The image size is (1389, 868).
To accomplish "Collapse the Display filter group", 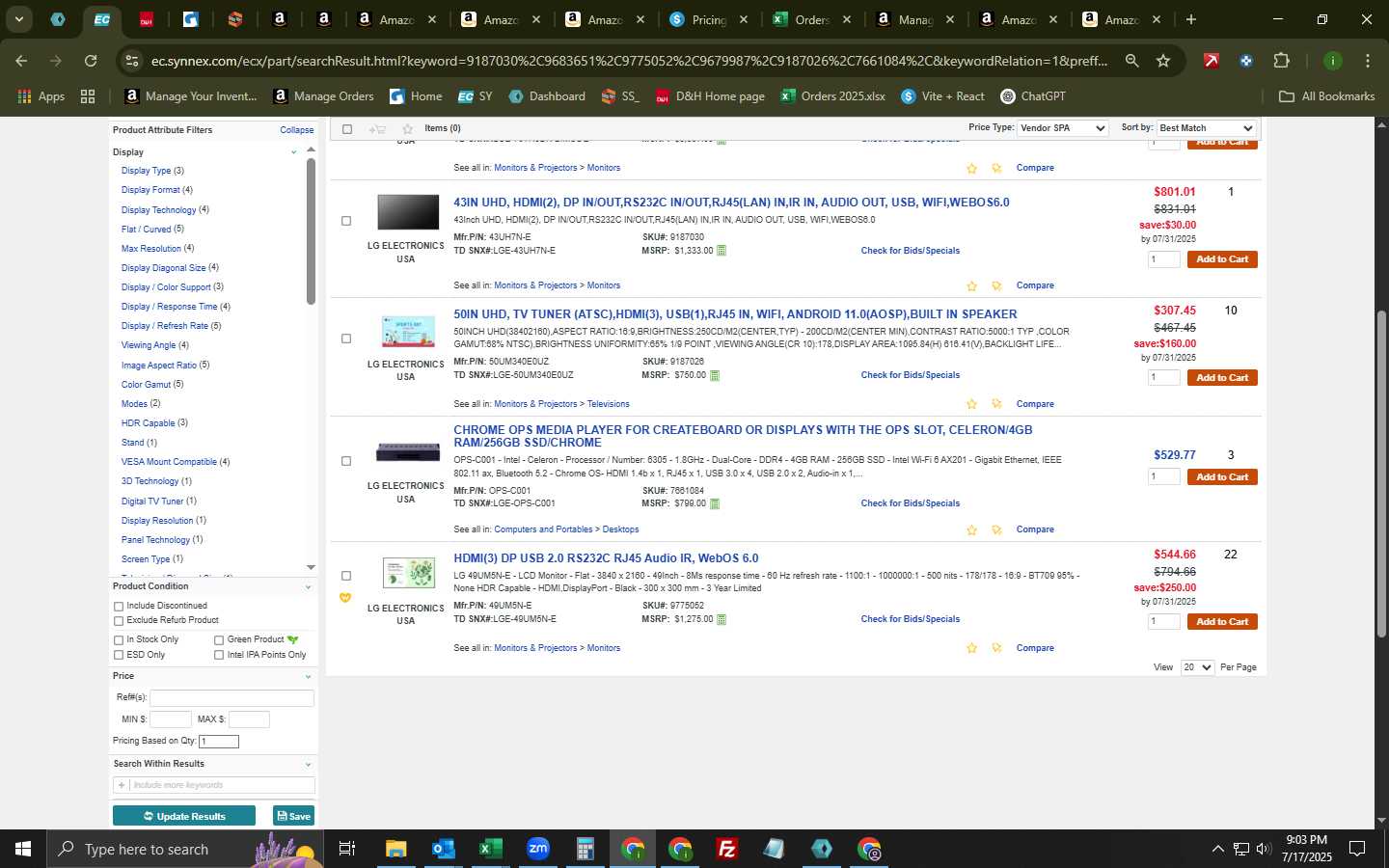I will 293,152.
